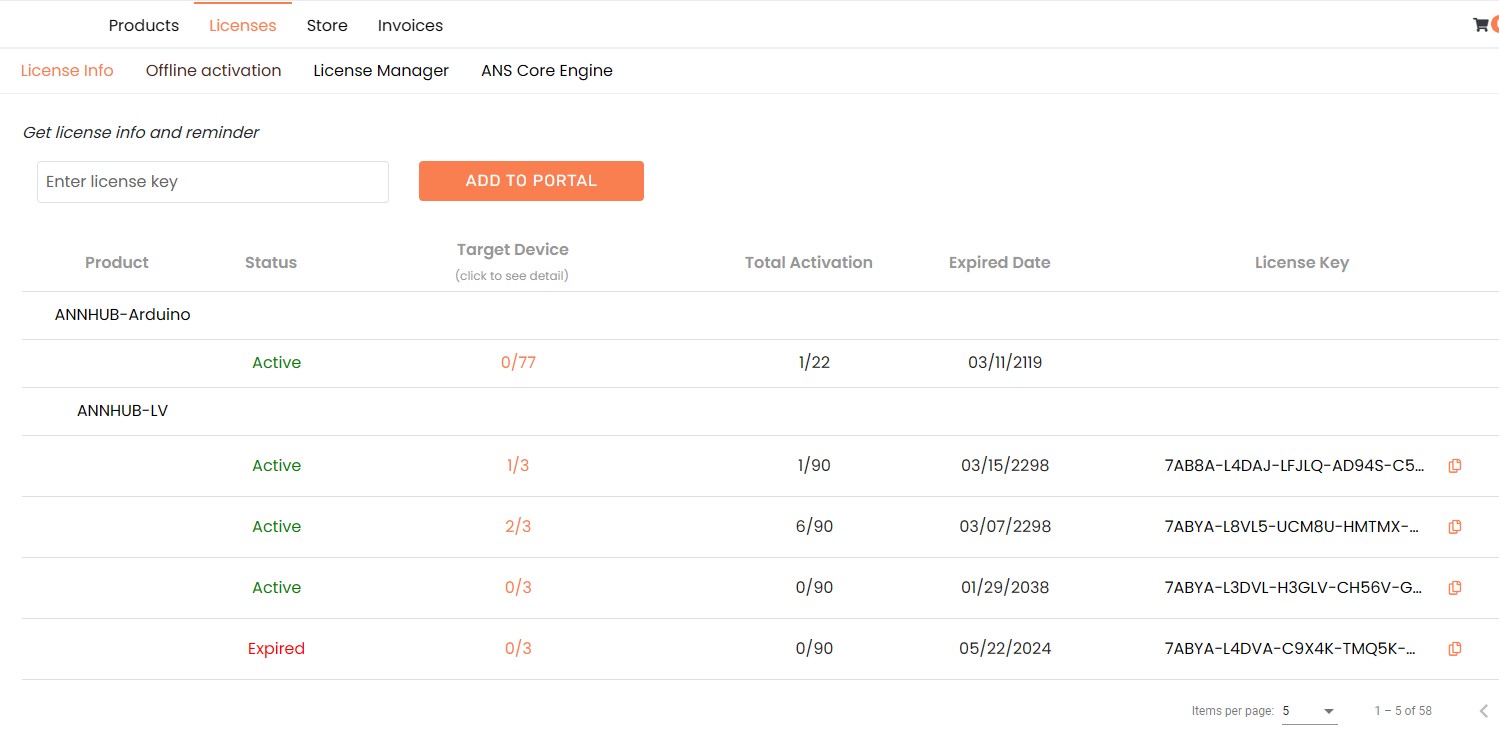Copy license key 7AB8A-L4DAJ-LFJLQ
Image resolution: width=1499 pixels, height=731 pixels.
[x=1455, y=466]
